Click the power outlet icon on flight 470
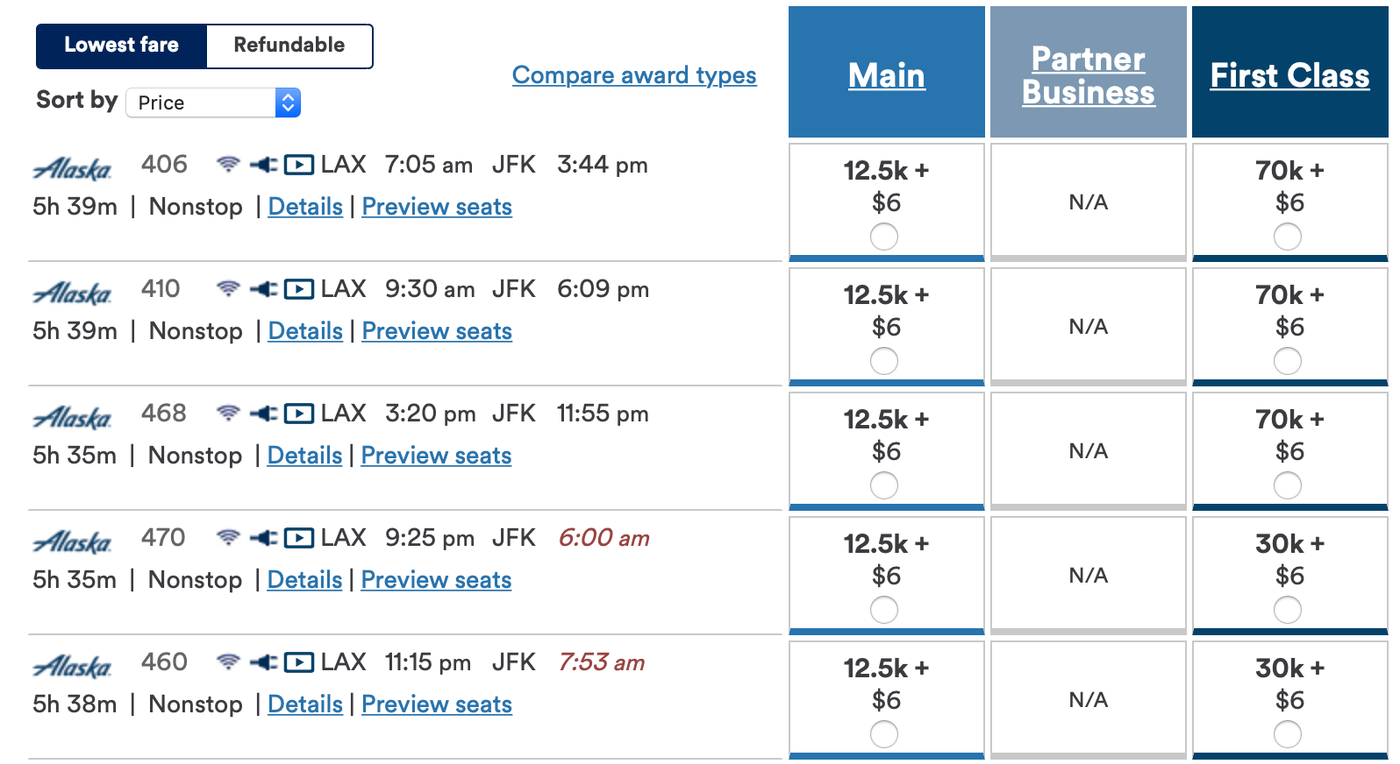Screen dimensions: 1400x764 point(261,537)
